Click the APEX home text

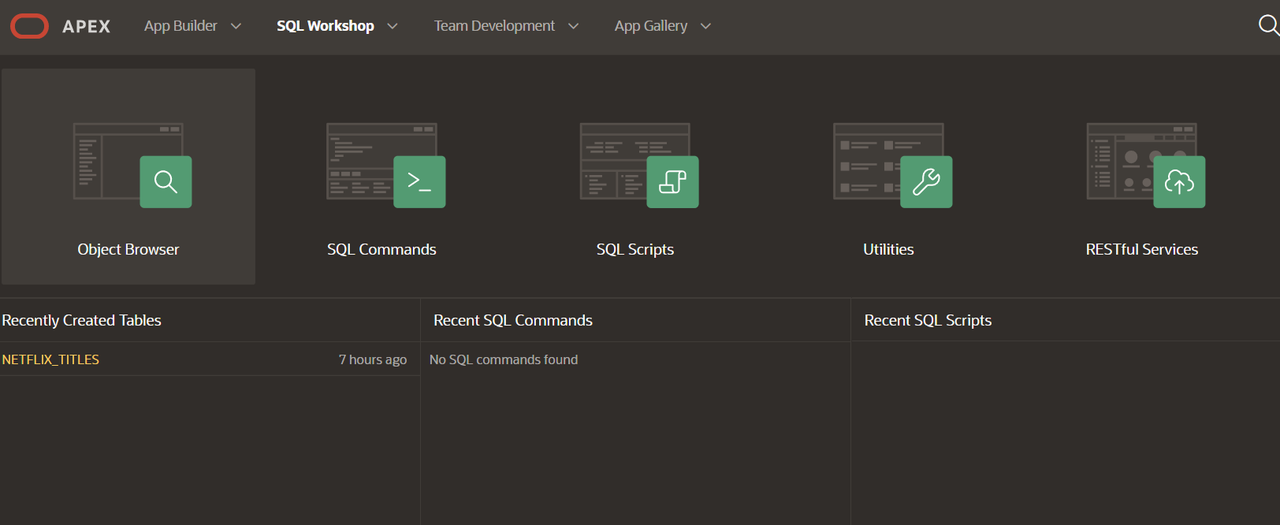coord(86,27)
